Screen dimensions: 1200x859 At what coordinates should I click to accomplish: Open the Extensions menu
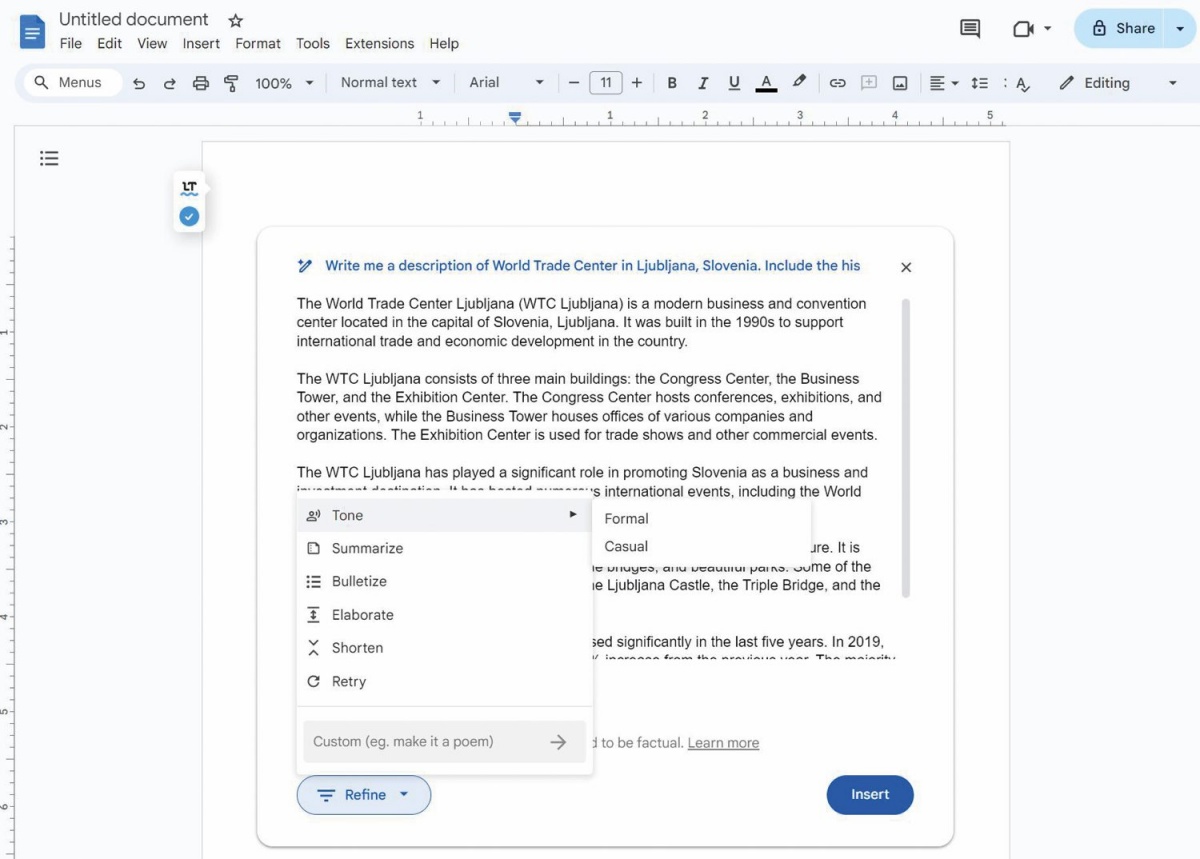[379, 44]
